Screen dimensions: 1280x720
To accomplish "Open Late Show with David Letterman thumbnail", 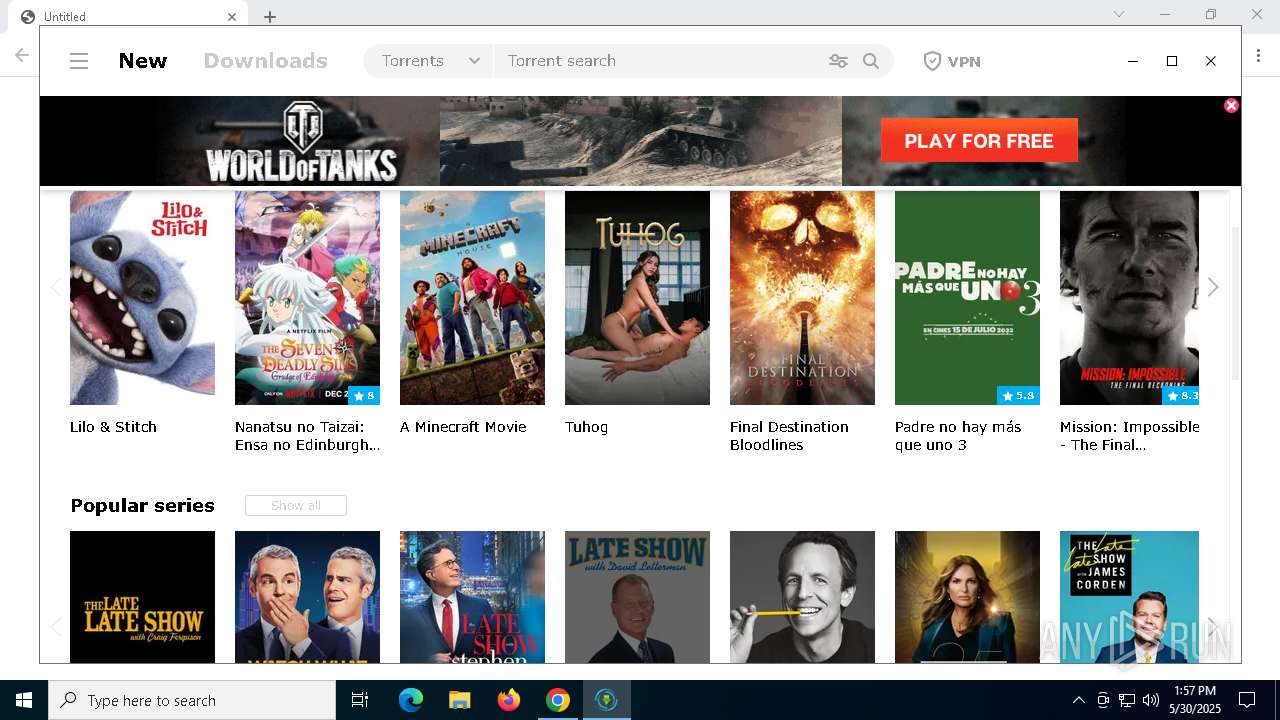I will click(637, 597).
